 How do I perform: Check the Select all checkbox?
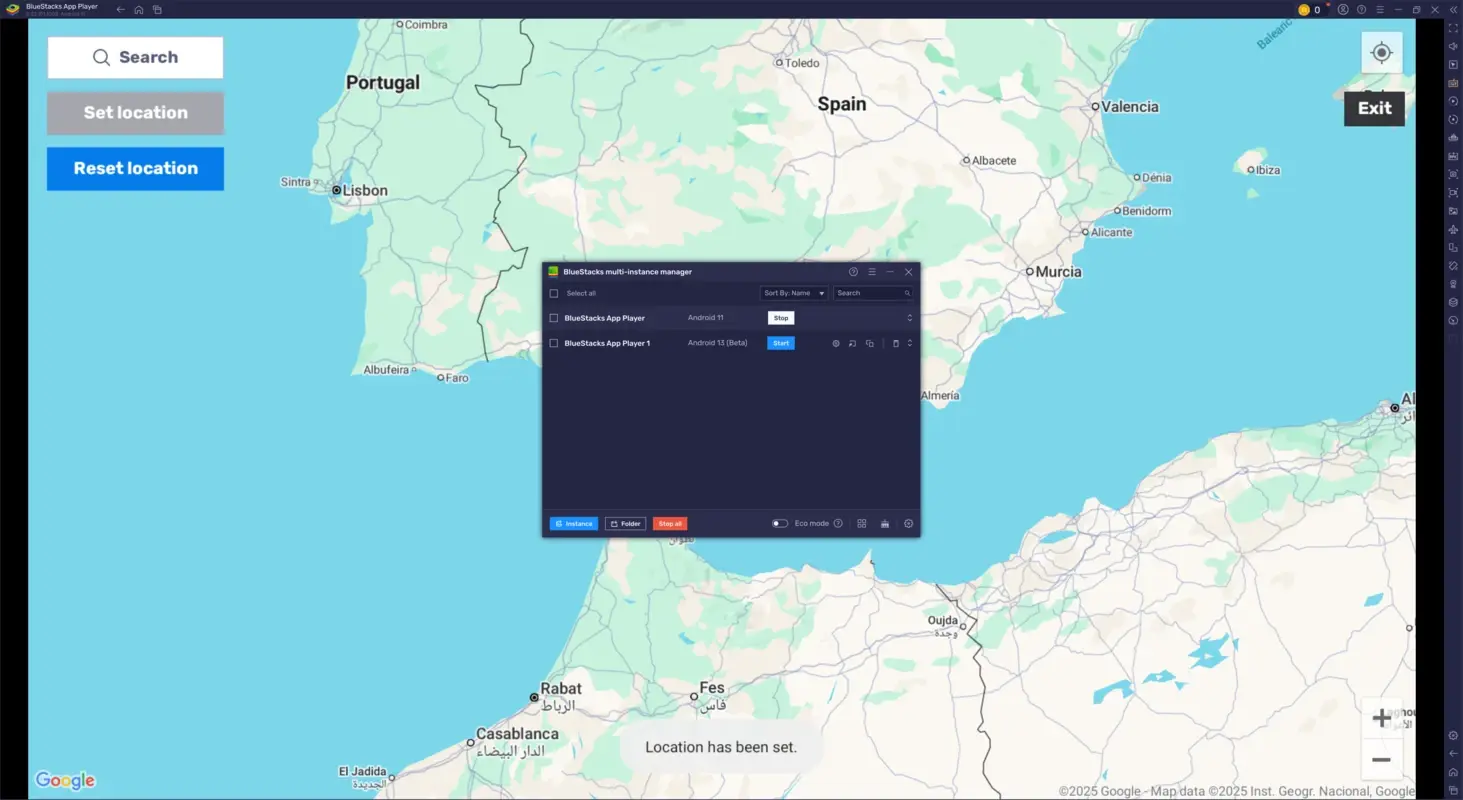(x=554, y=293)
